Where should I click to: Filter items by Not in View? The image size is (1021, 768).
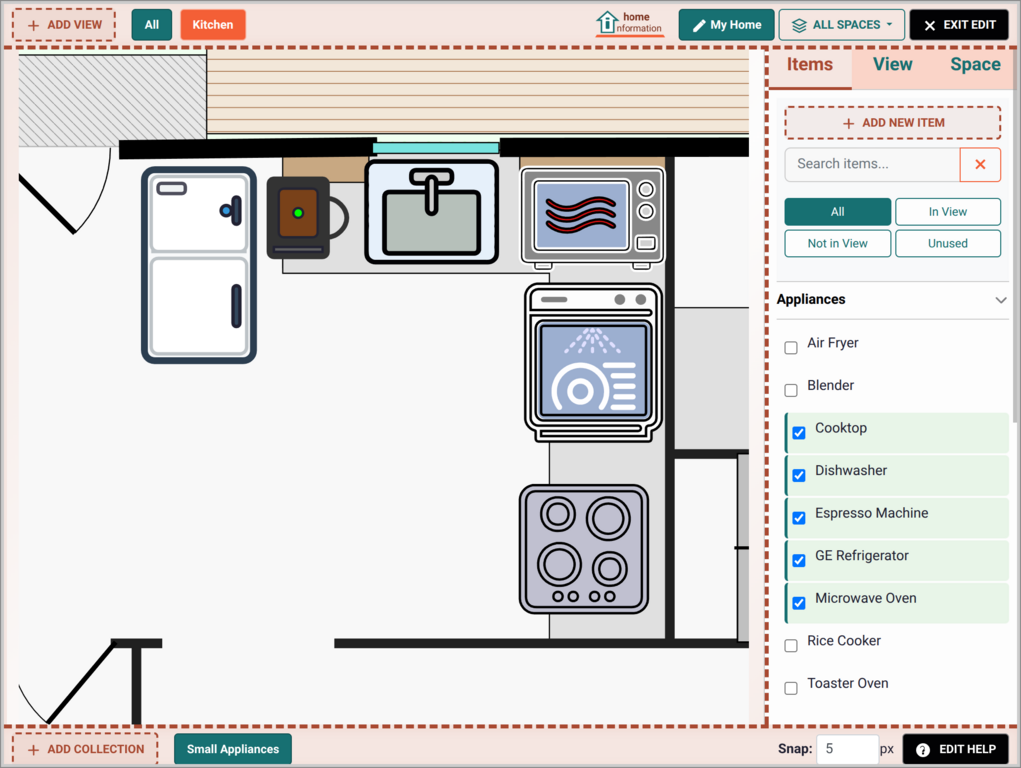point(837,244)
